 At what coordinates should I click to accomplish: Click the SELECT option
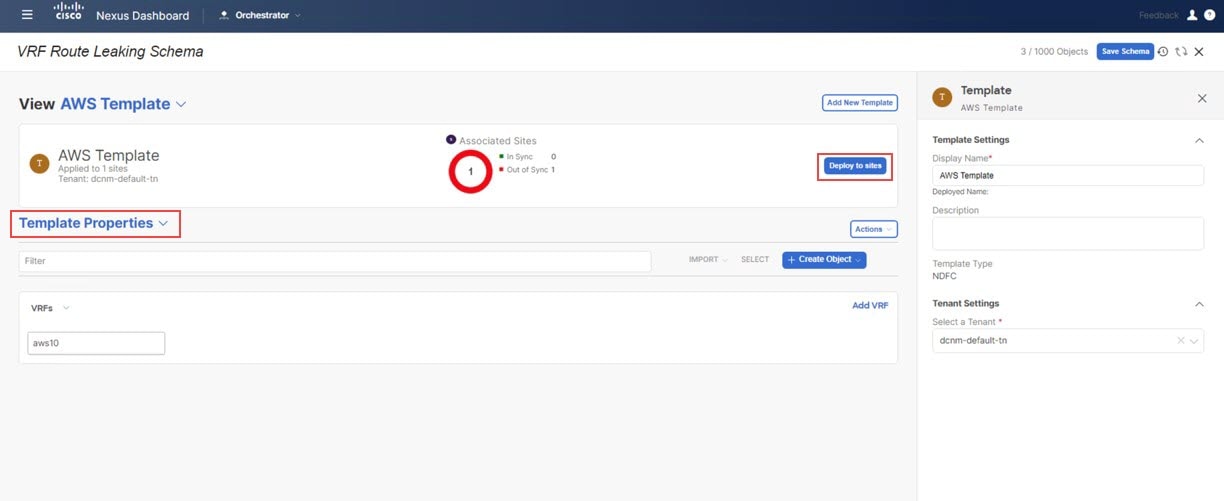[x=755, y=259]
